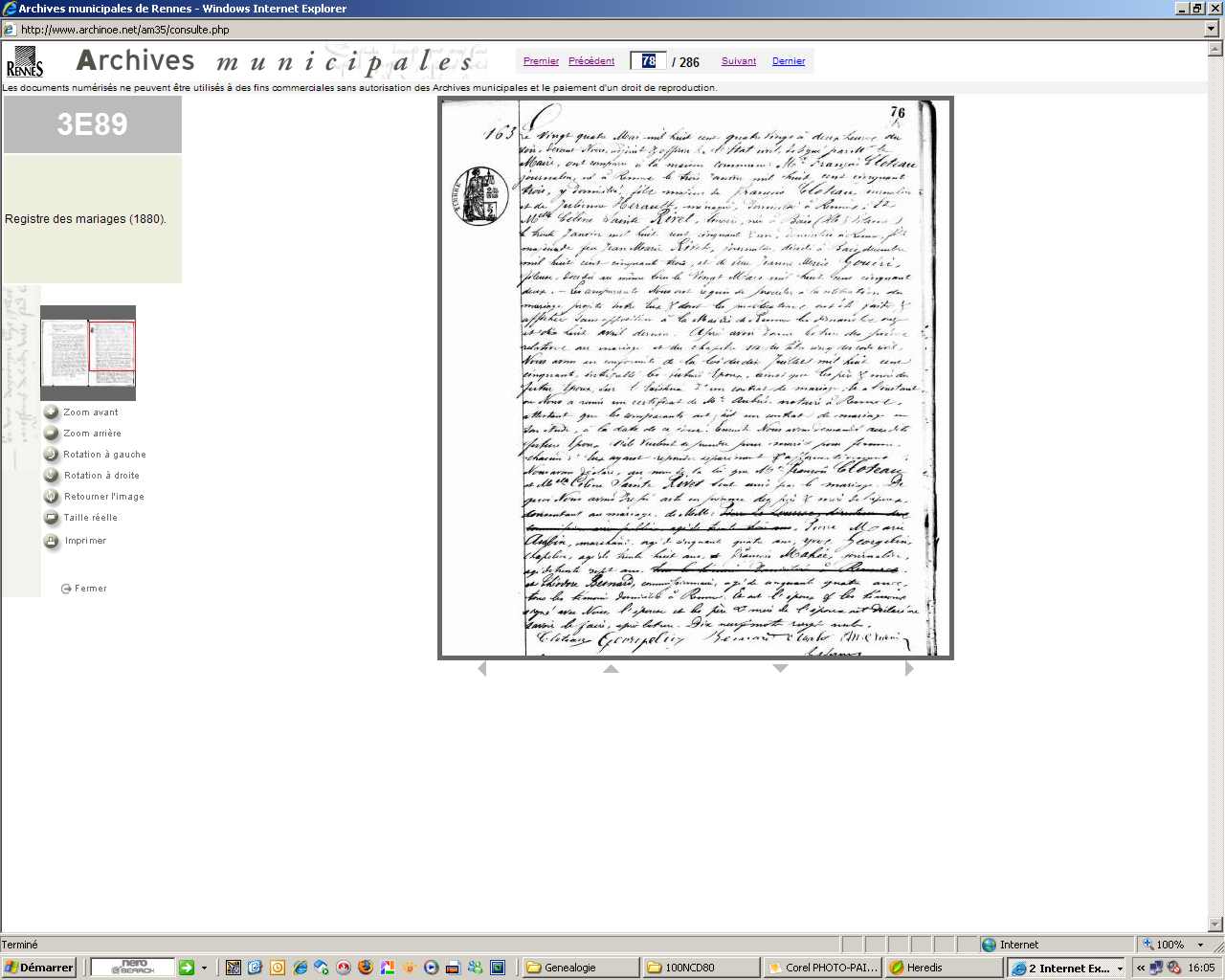The width and height of the screenshot is (1225, 980).
Task: Print the document with Imprimer icon
Action: pyautogui.click(x=52, y=541)
